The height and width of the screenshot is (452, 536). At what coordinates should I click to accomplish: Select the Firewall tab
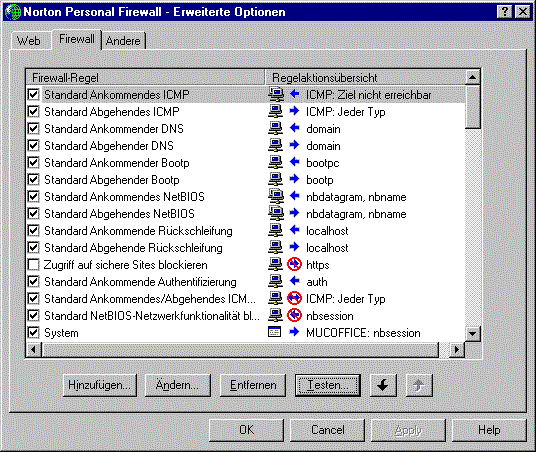tap(77, 39)
